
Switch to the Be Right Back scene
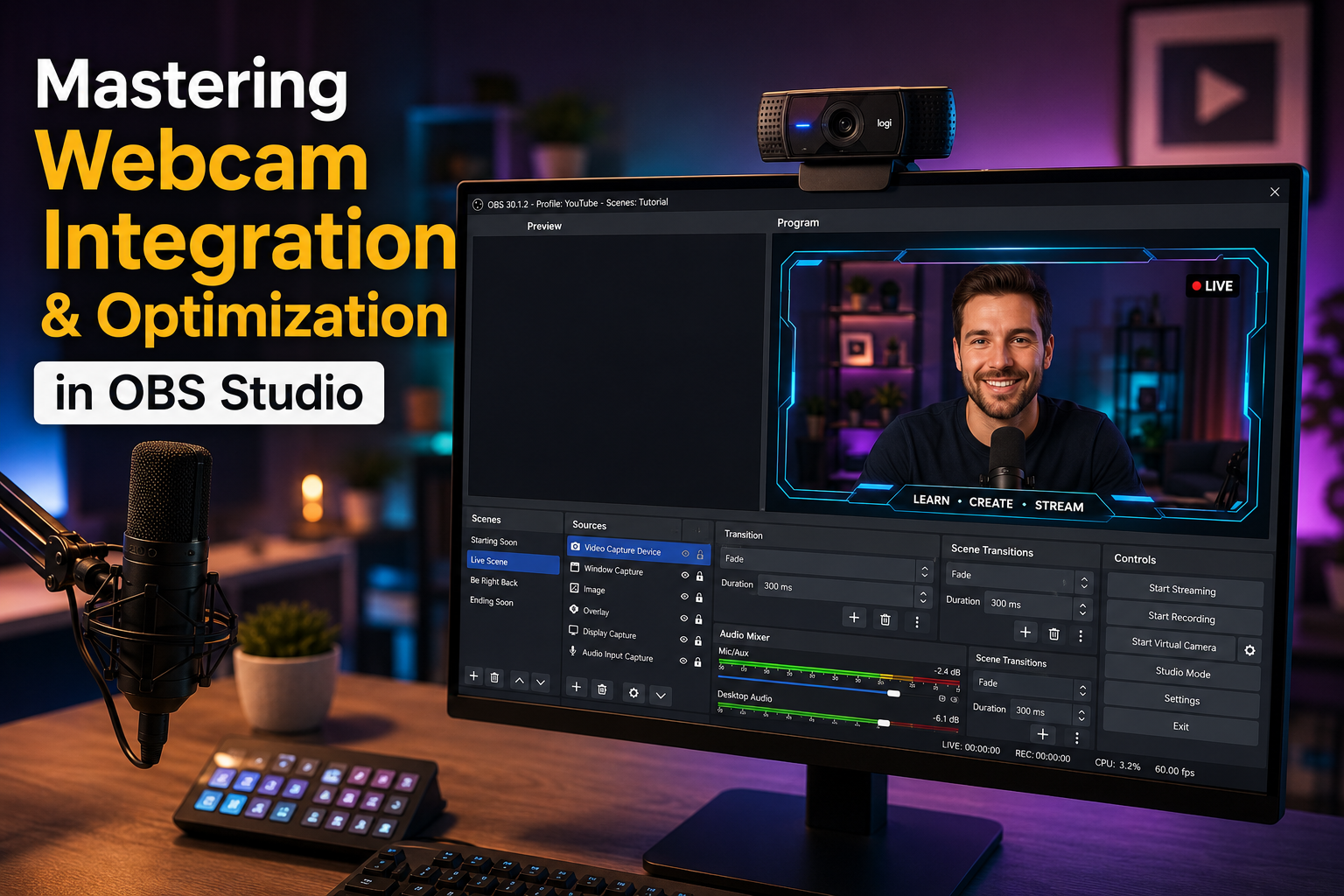click(x=494, y=582)
